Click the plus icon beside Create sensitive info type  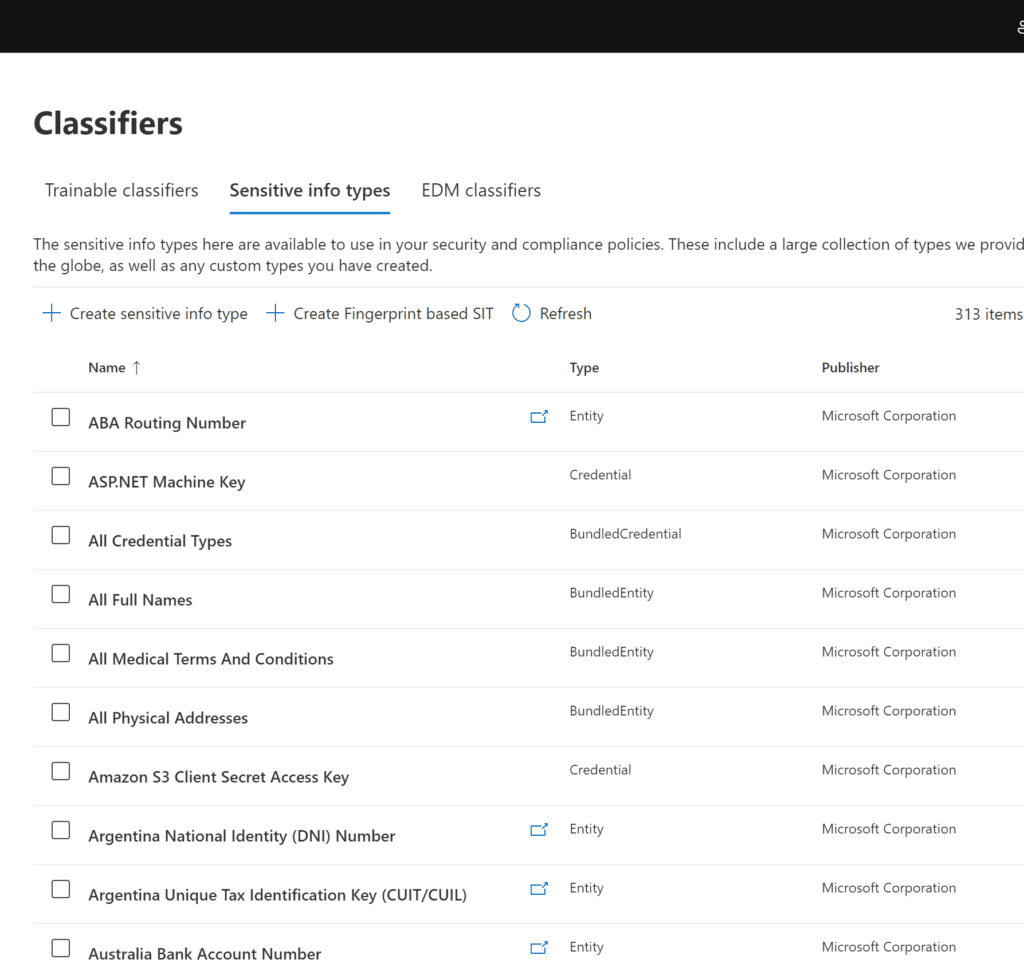pyautogui.click(x=51, y=313)
